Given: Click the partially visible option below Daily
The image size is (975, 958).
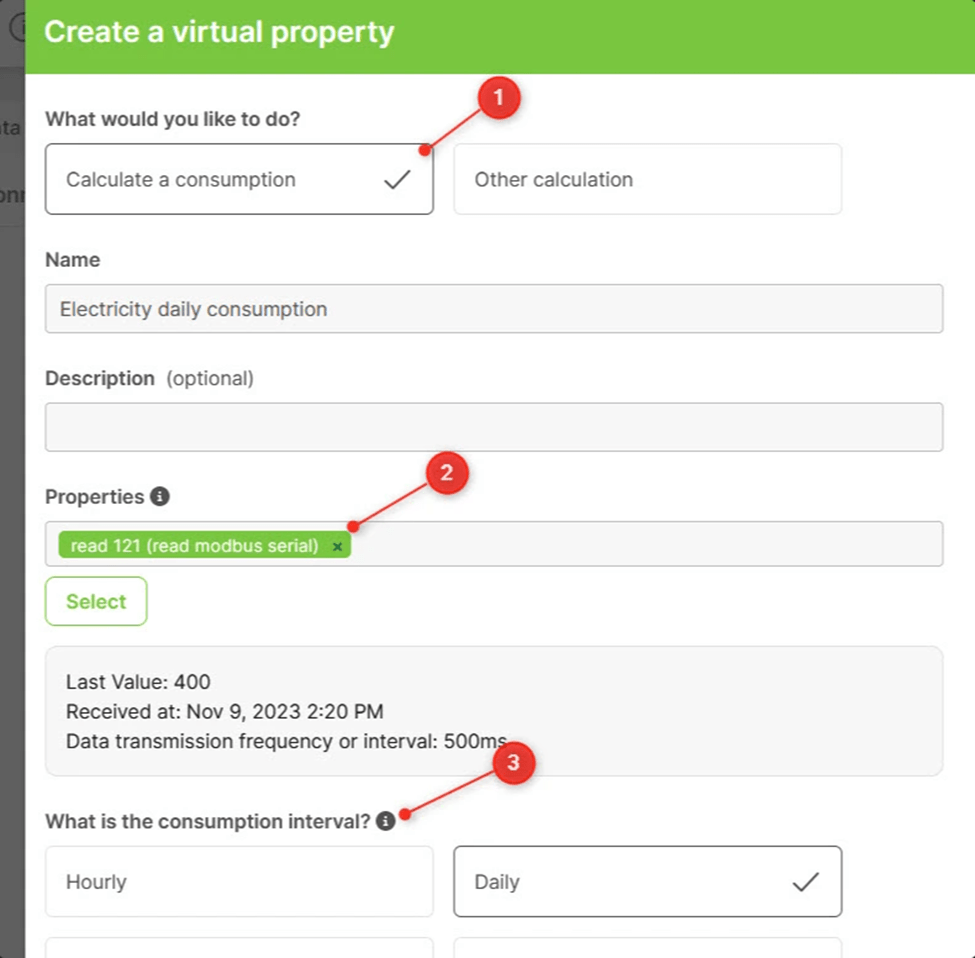Looking at the screenshot, I should 647,948.
